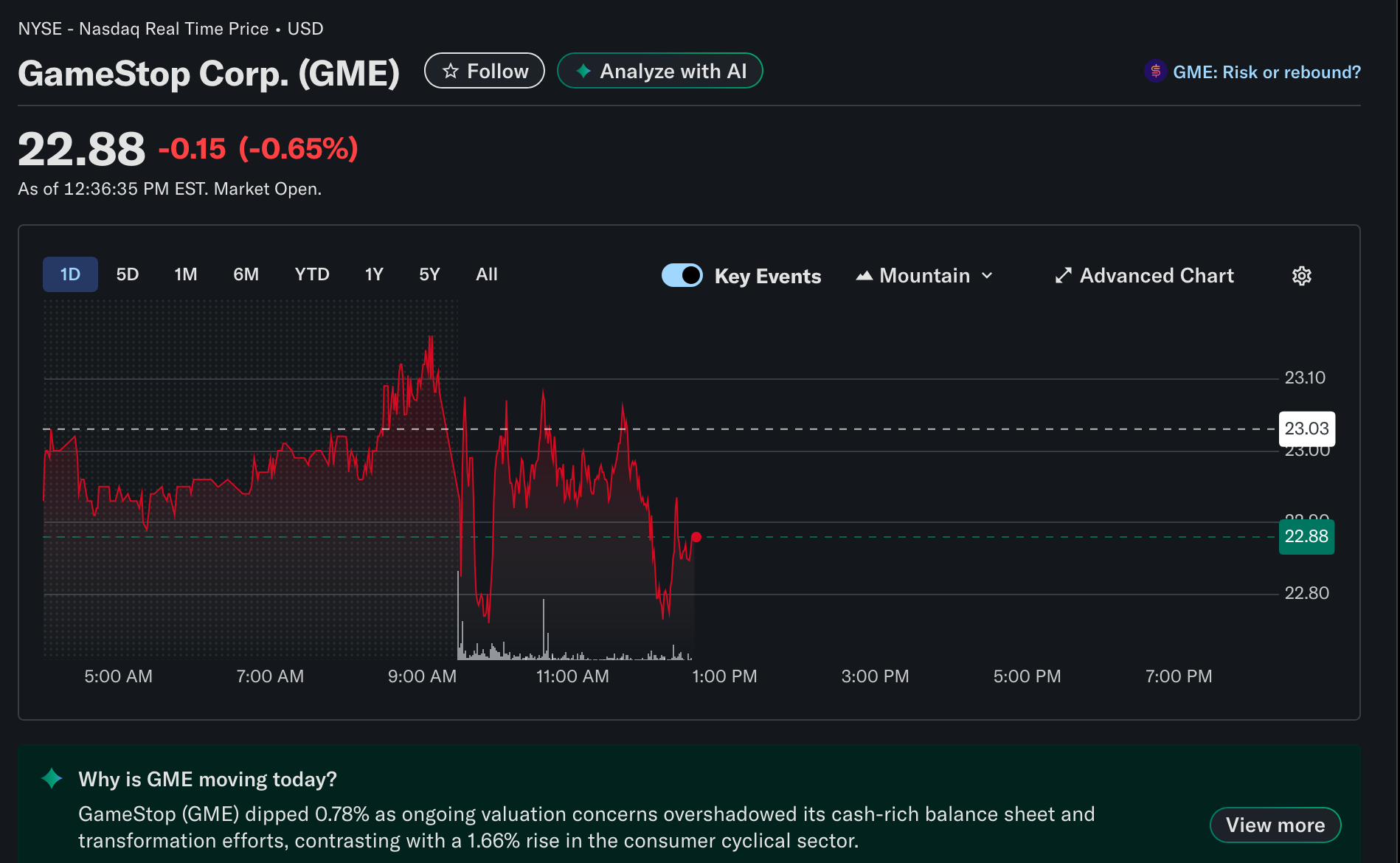Open the Advanced Chart view

coord(1144,276)
